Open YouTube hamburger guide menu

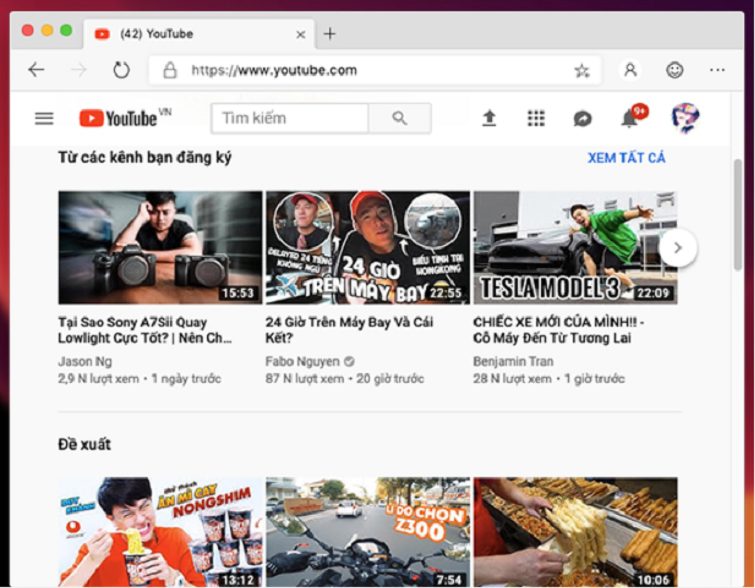(x=44, y=118)
